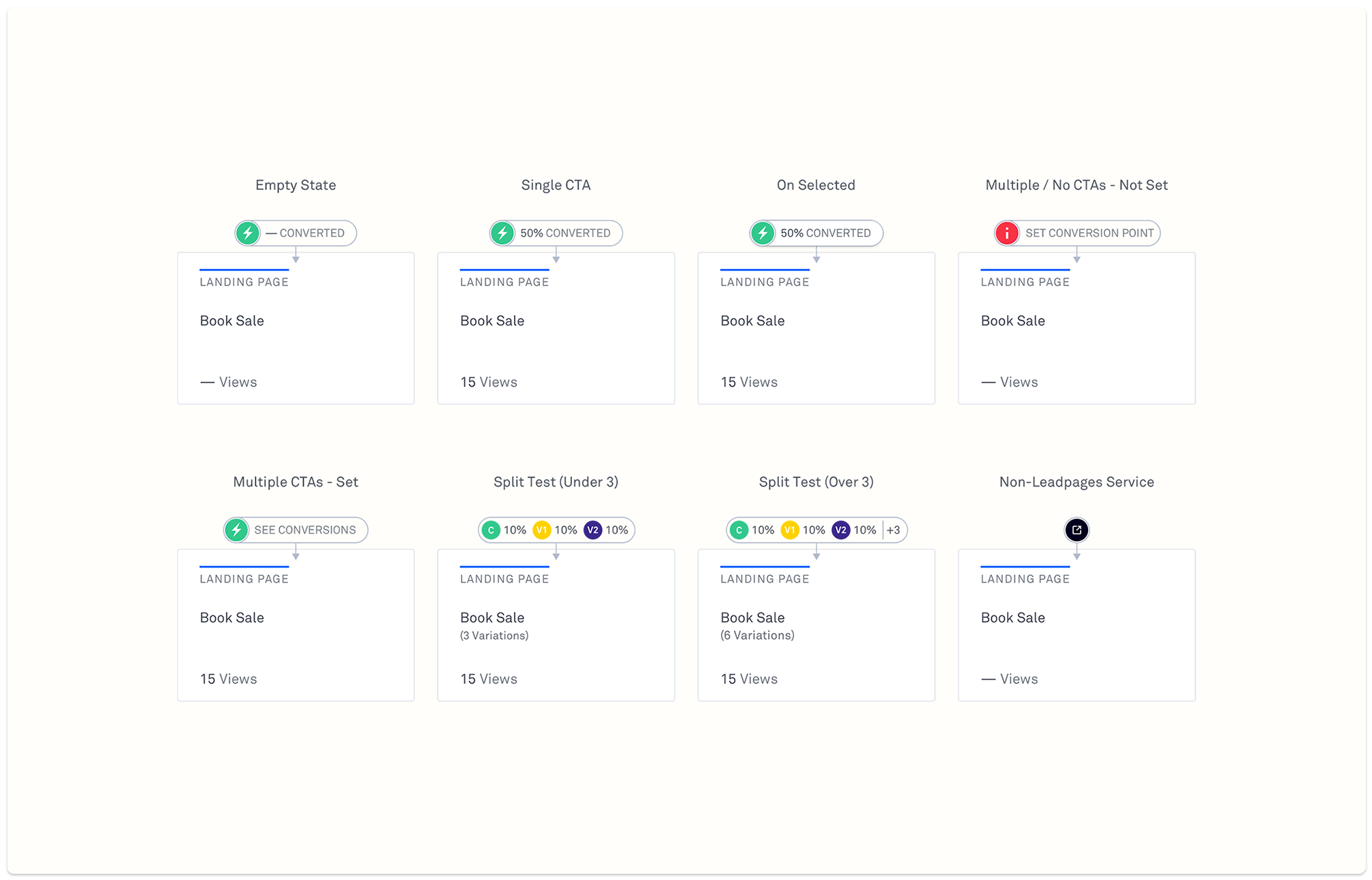This screenshot has width=1372, height=880.
Task: Click the yellow V1 badge on Split Test (Under 3)
Action: [x=543, y=529]
